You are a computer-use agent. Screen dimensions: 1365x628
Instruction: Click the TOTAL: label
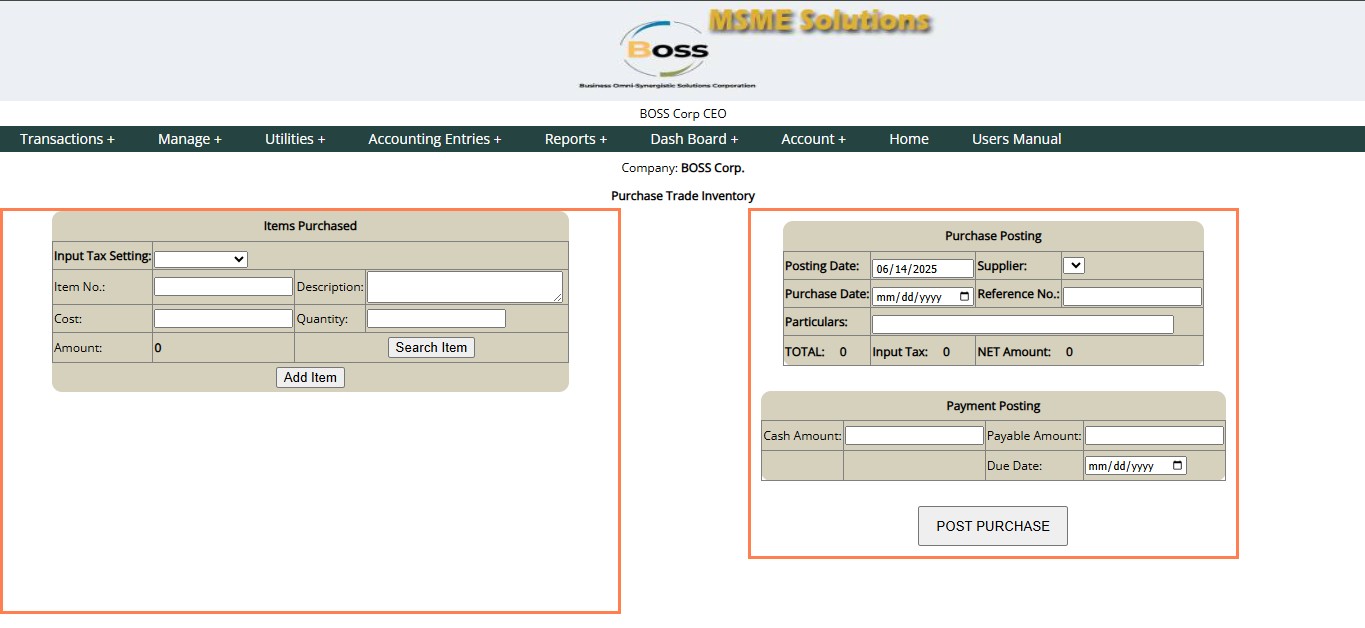[805, 352]
